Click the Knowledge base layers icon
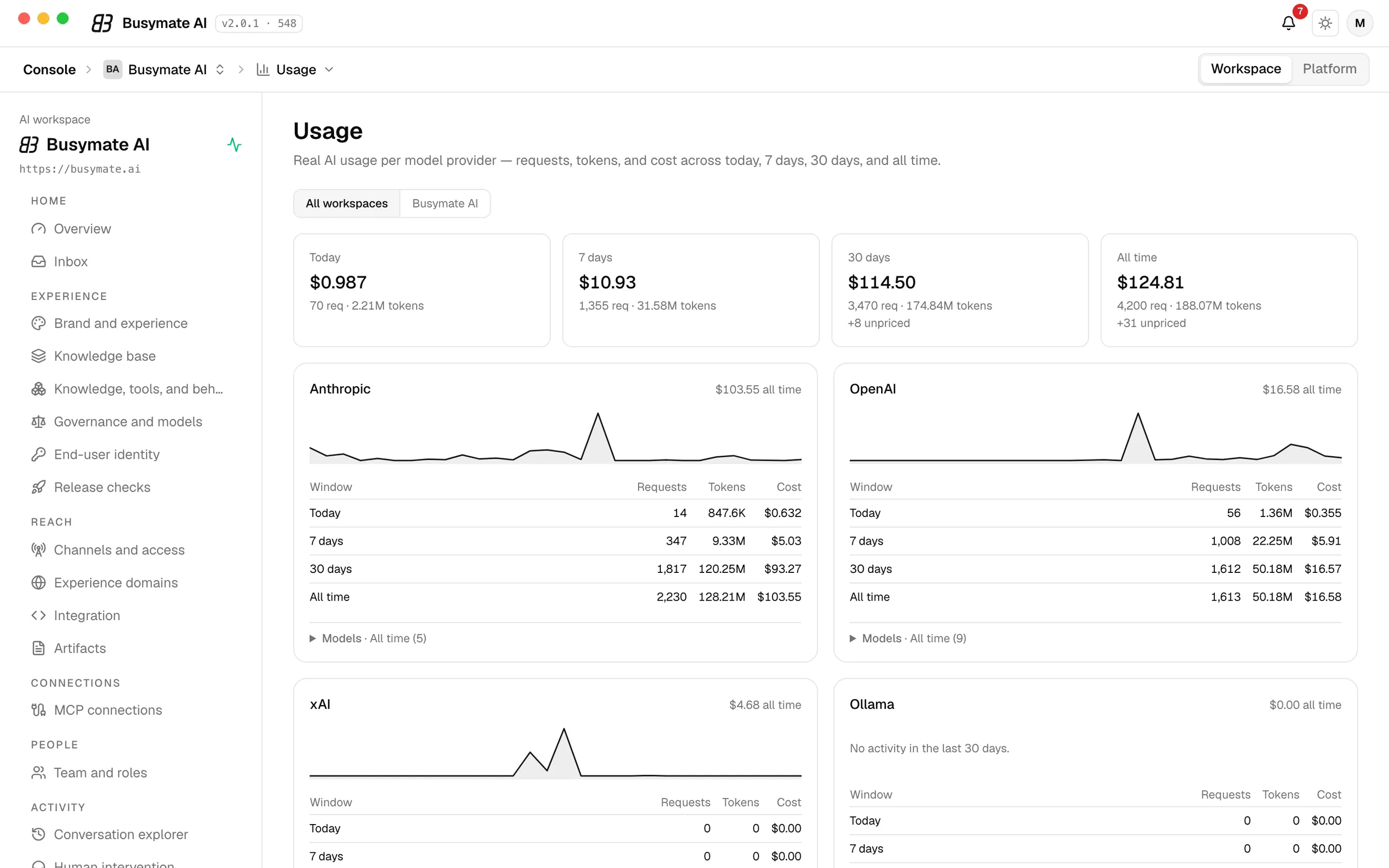Image resolution: width=1389 pixels, height=868 pixels. tap(39, 356)
